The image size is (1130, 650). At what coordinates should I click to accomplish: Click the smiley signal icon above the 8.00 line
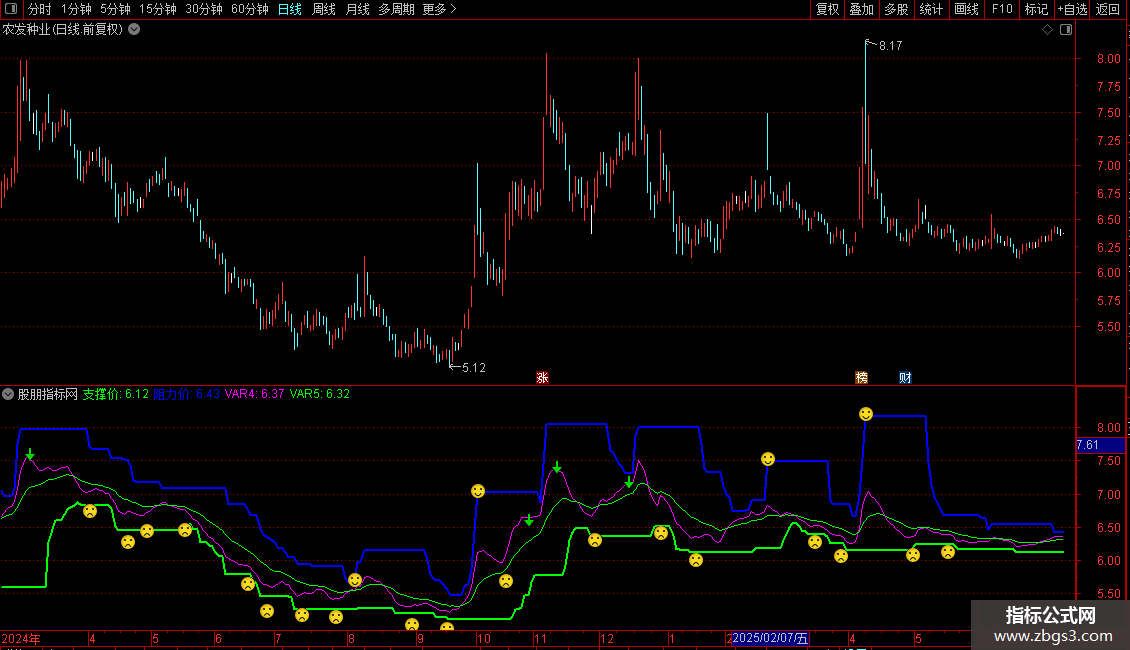coord(866,414)
